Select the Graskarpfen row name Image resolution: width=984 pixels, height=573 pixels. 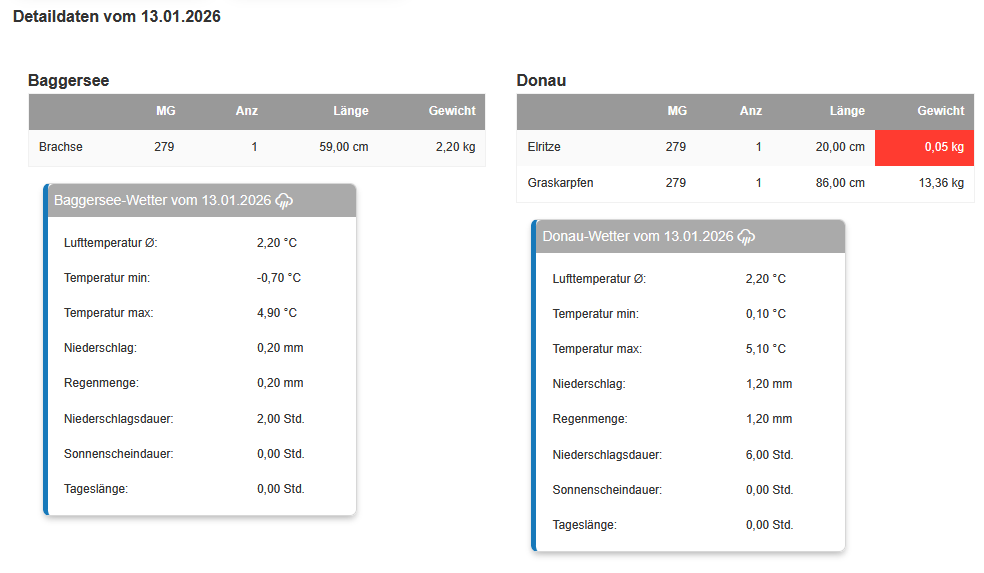pos(560,183)
